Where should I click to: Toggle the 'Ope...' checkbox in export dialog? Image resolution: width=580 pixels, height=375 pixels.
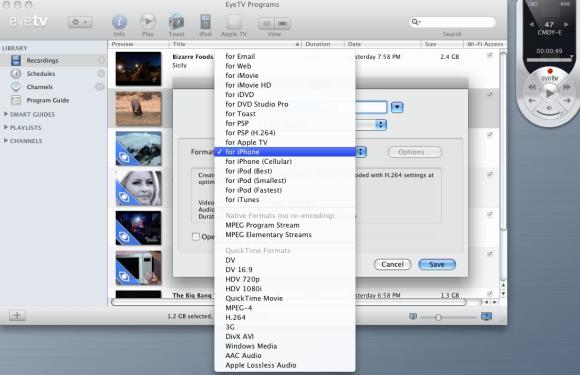coord(196,236)
